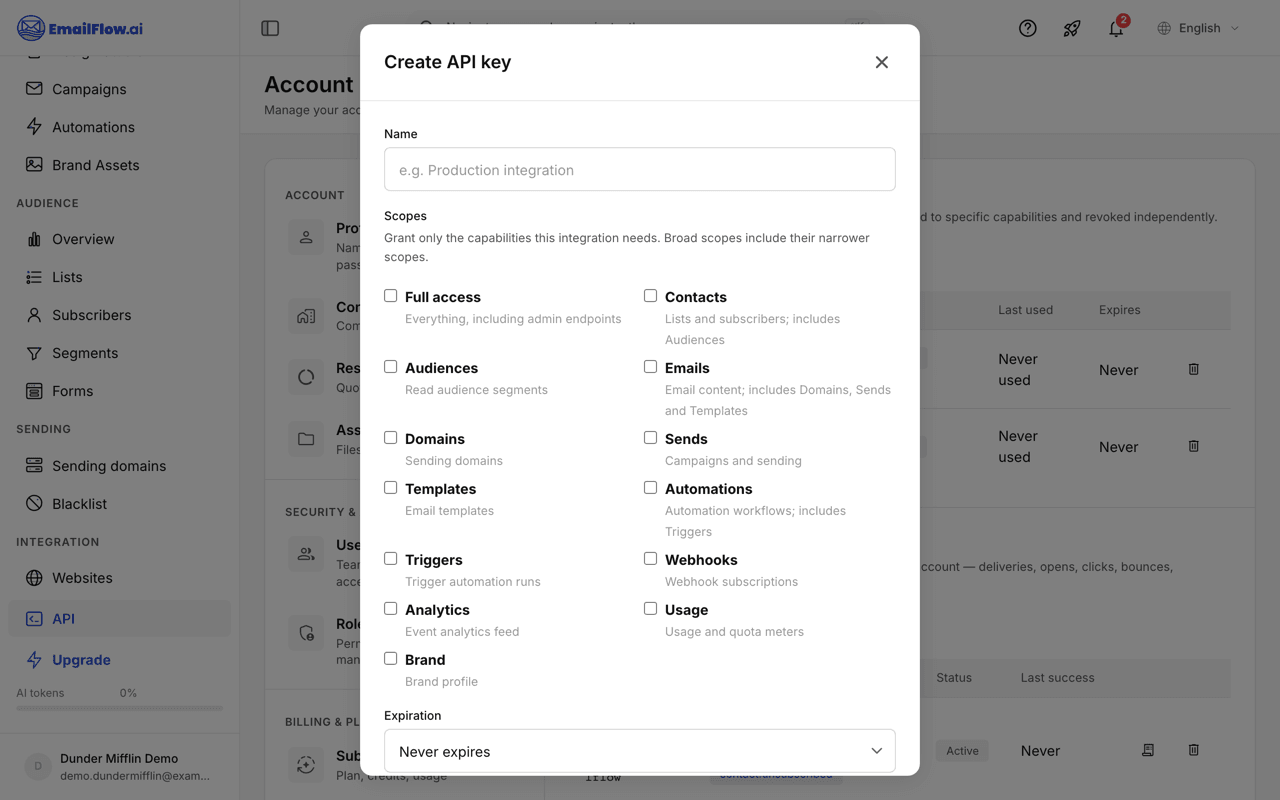Screen dimensions: 1280x800
Task: Check the Usage scope
Action: [x=651, y=609]
